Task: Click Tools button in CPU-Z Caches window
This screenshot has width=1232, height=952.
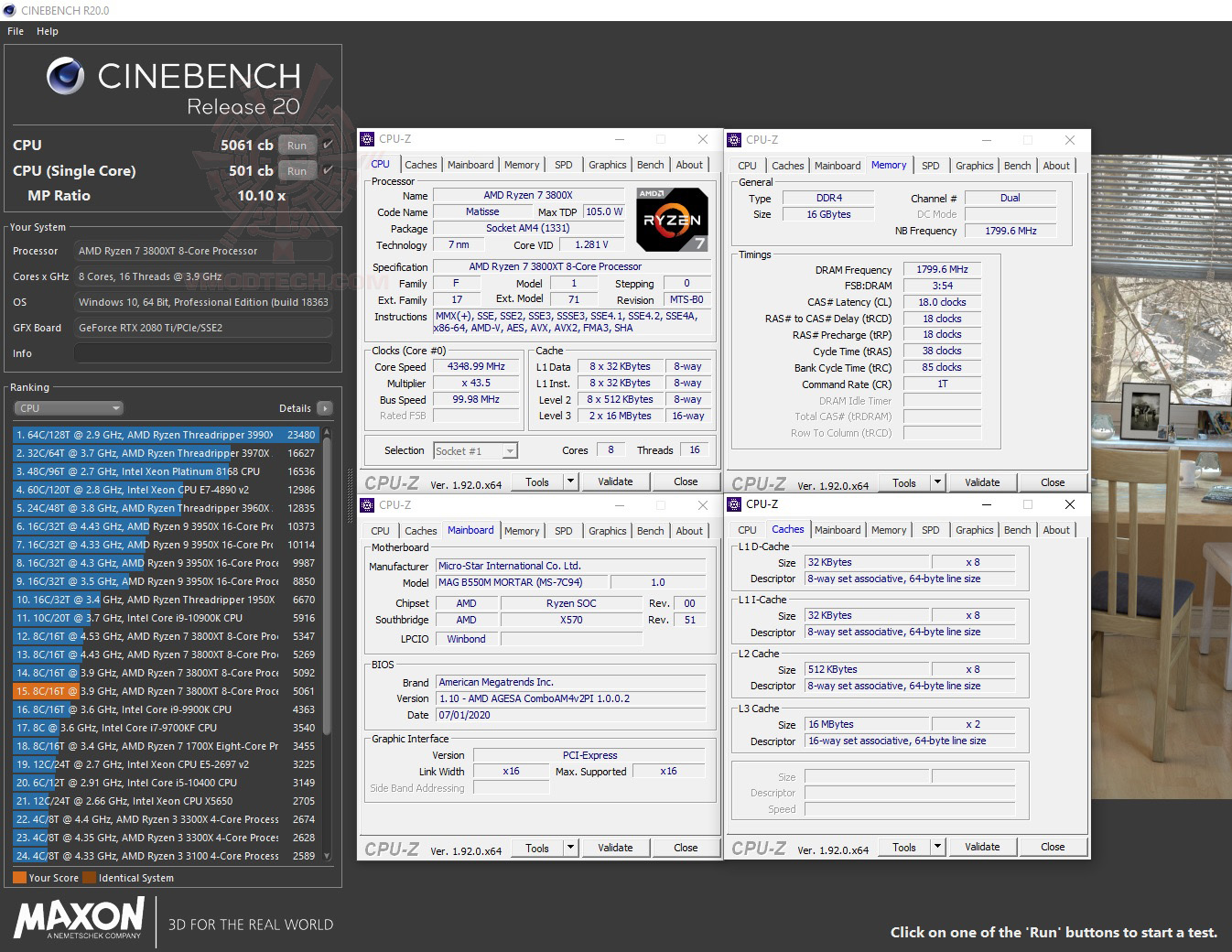Action: [904, 847]
